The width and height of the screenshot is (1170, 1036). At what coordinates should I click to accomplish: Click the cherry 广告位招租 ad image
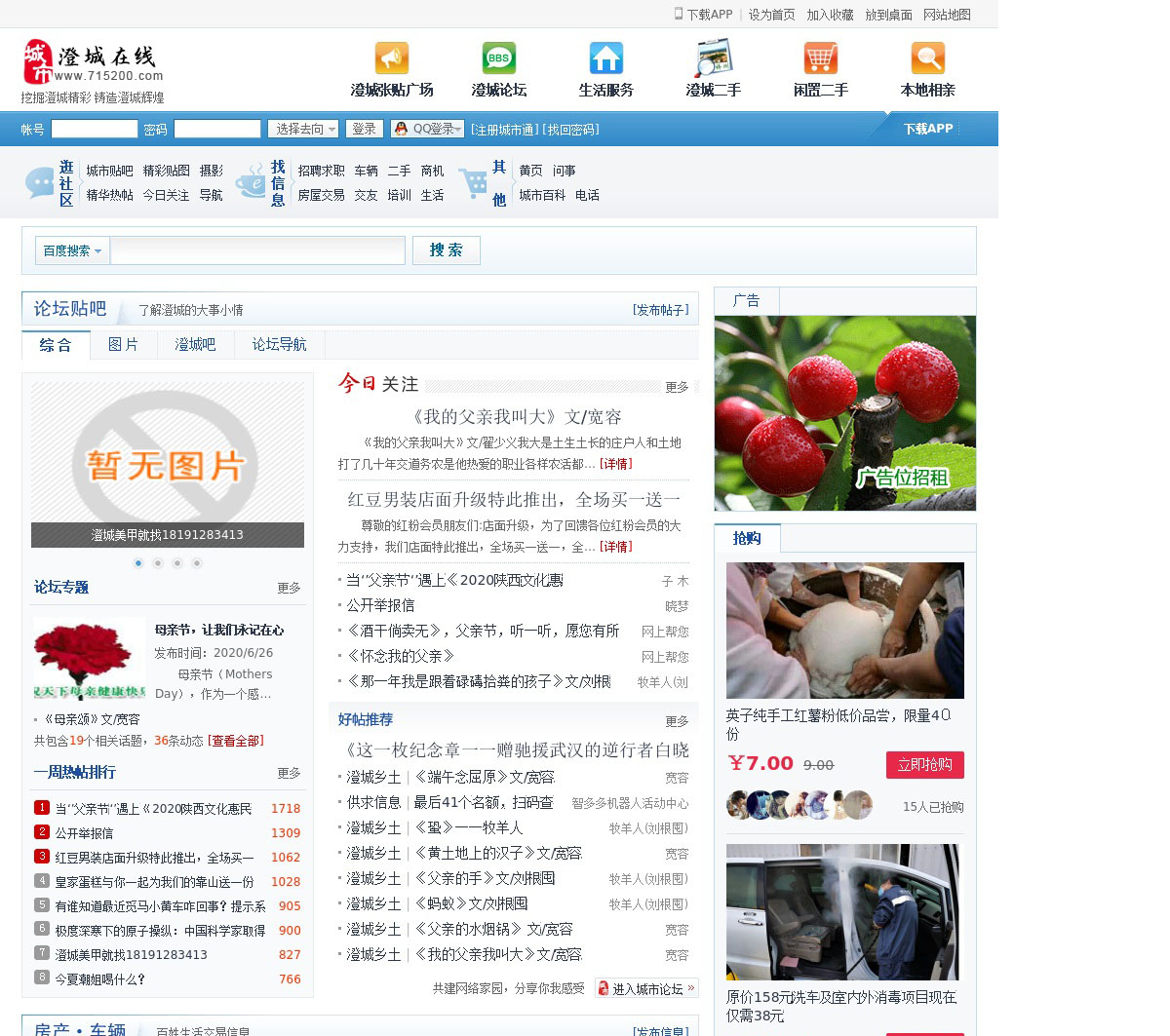click(x=844, y=413)
